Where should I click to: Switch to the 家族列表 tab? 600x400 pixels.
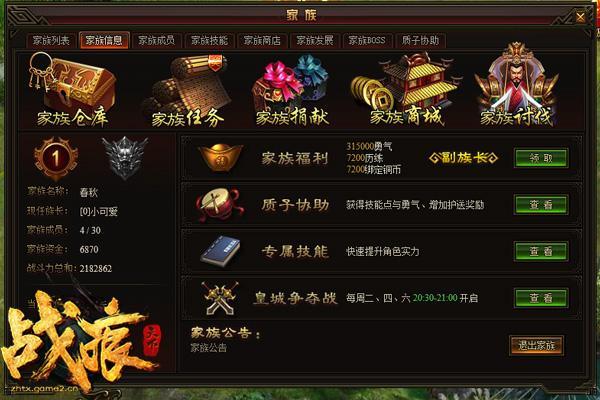click(x=51, y=40)
